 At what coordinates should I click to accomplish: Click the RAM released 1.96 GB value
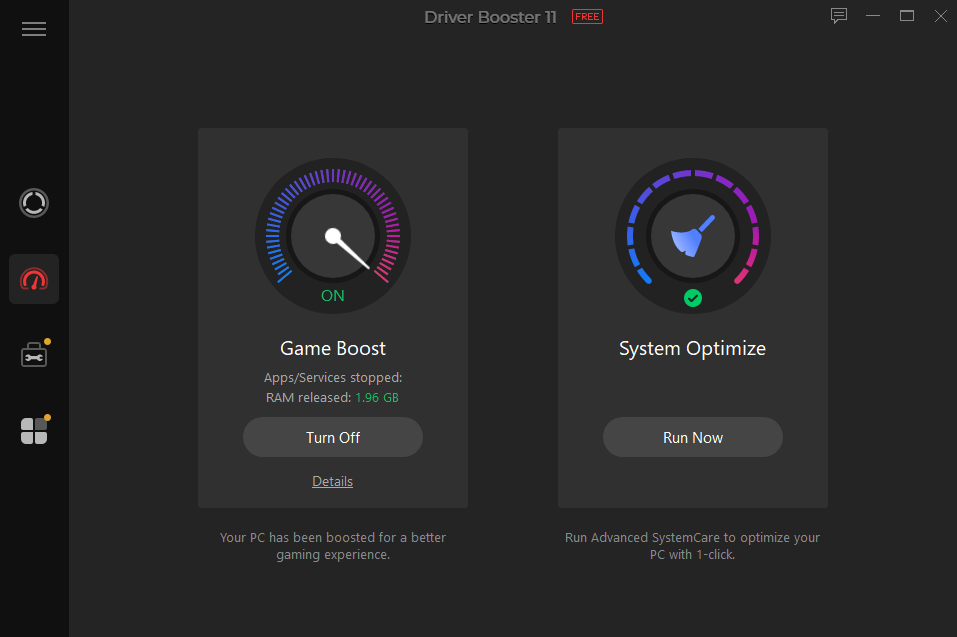[377, 397]
